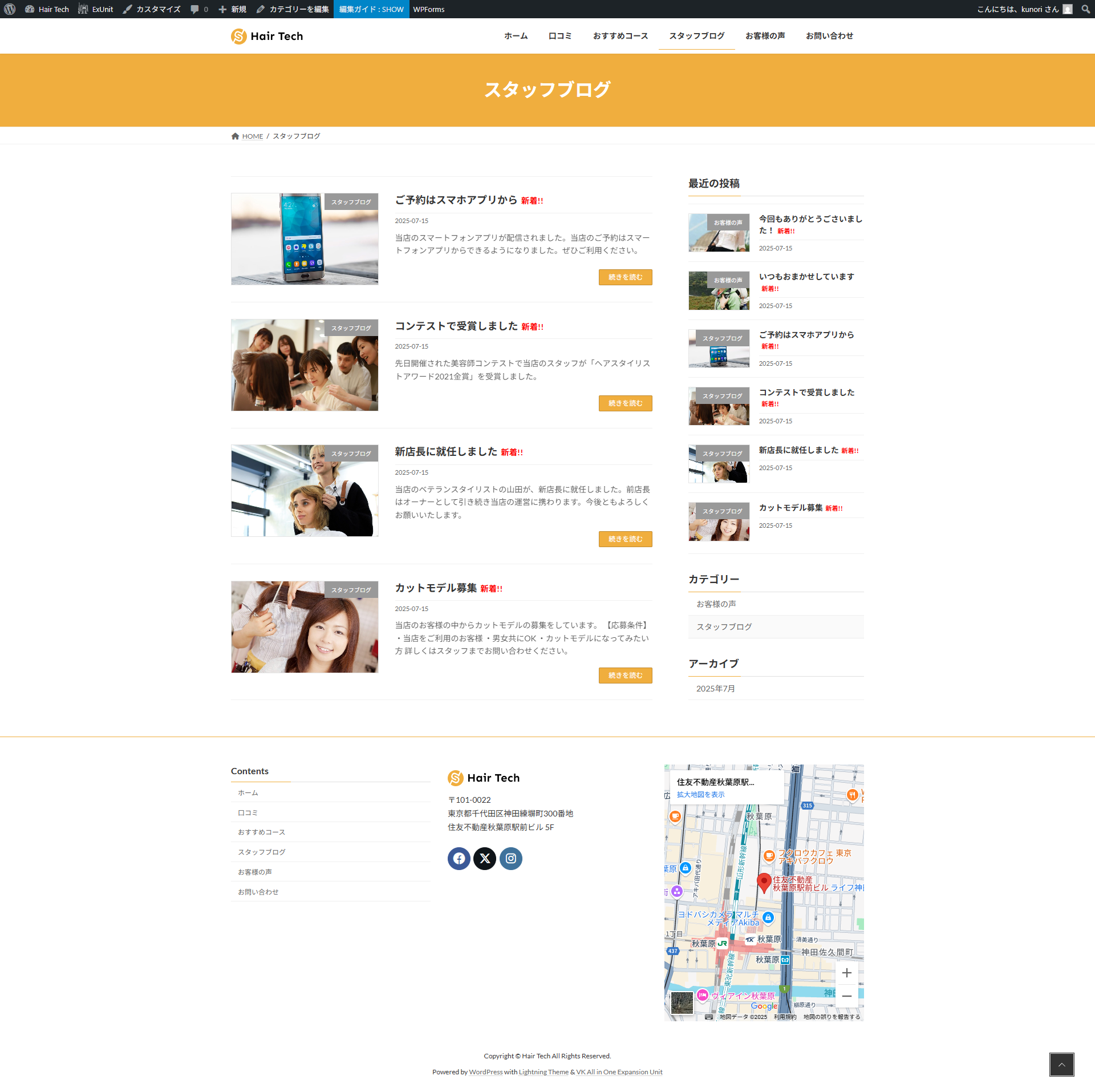The height and width of the screenshot is (1092, 1095).
Task: Zoom out on the Google map
Action: point(846,996)
